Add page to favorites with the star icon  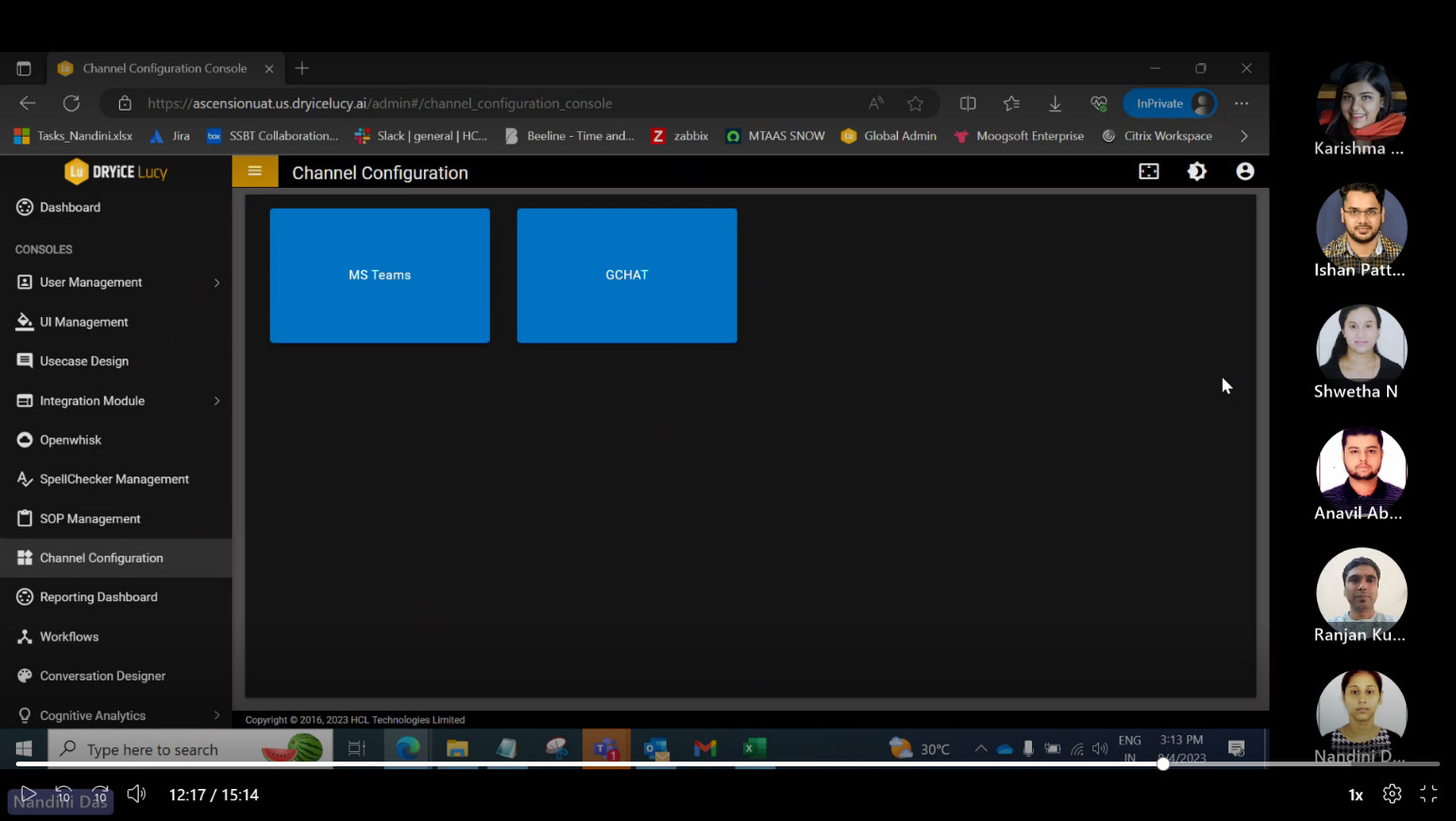click(x=915, y=103)
